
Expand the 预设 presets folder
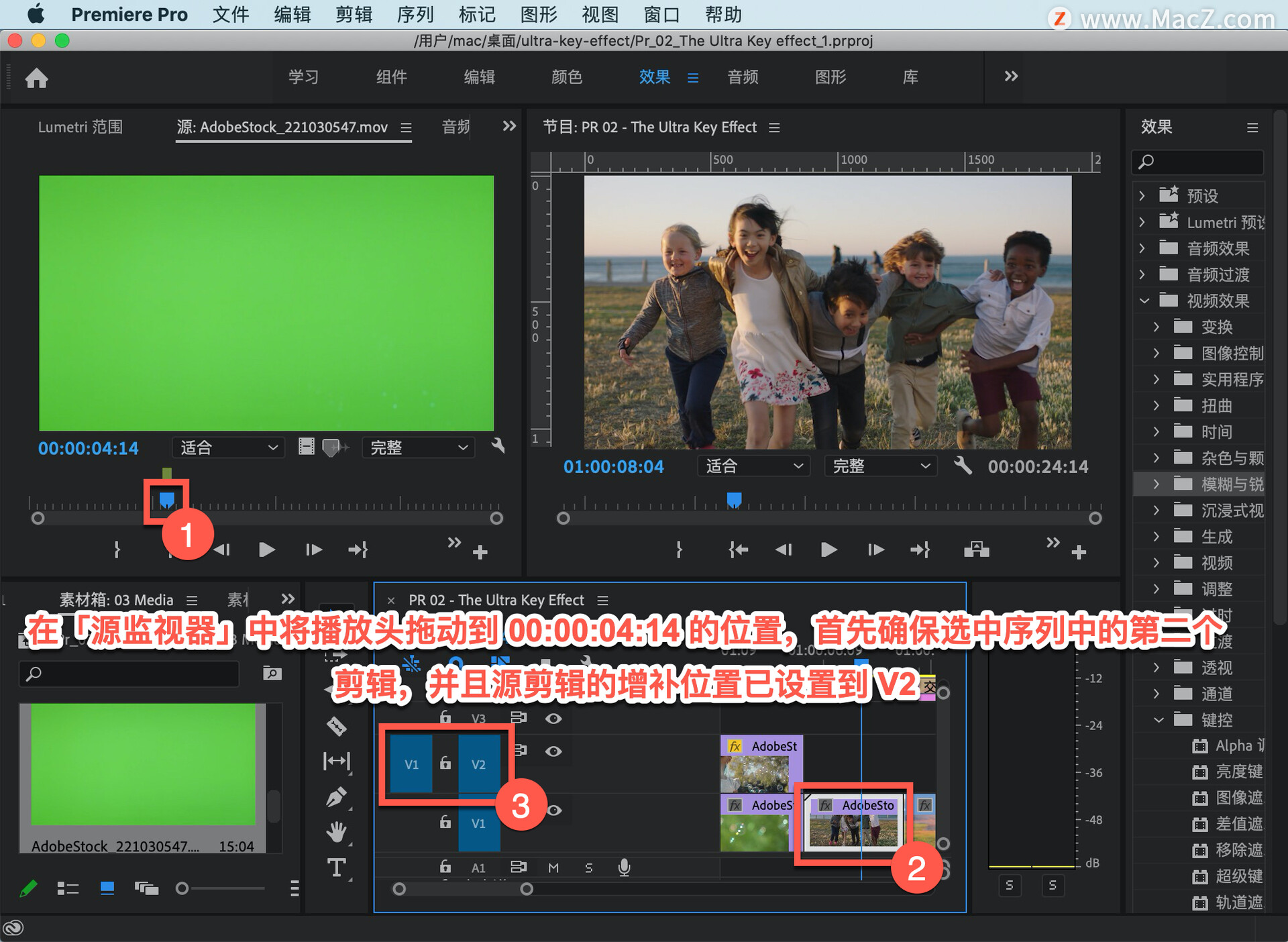tap(1142, 196)
